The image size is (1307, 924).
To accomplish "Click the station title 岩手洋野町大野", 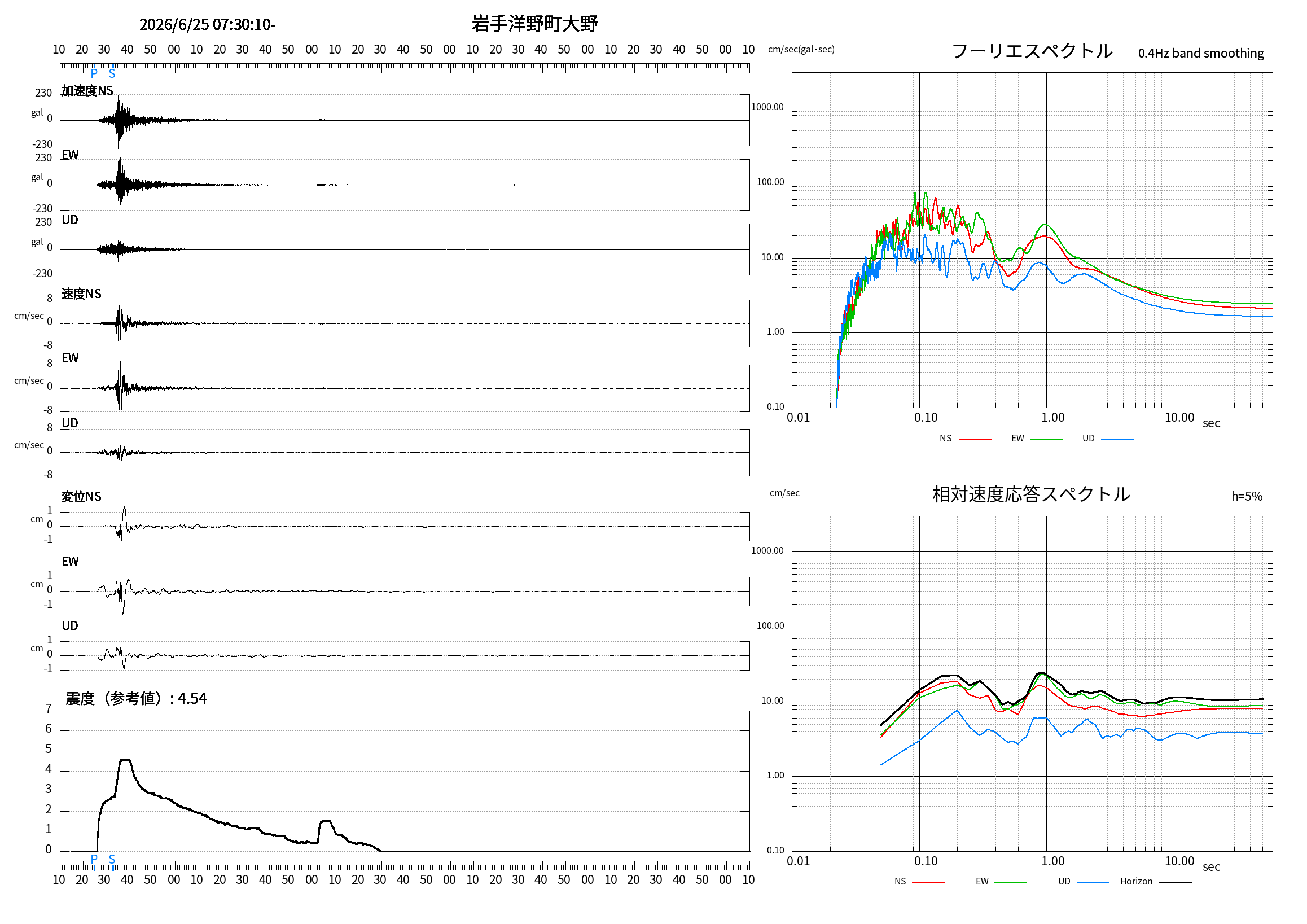I will click(534, 24).
